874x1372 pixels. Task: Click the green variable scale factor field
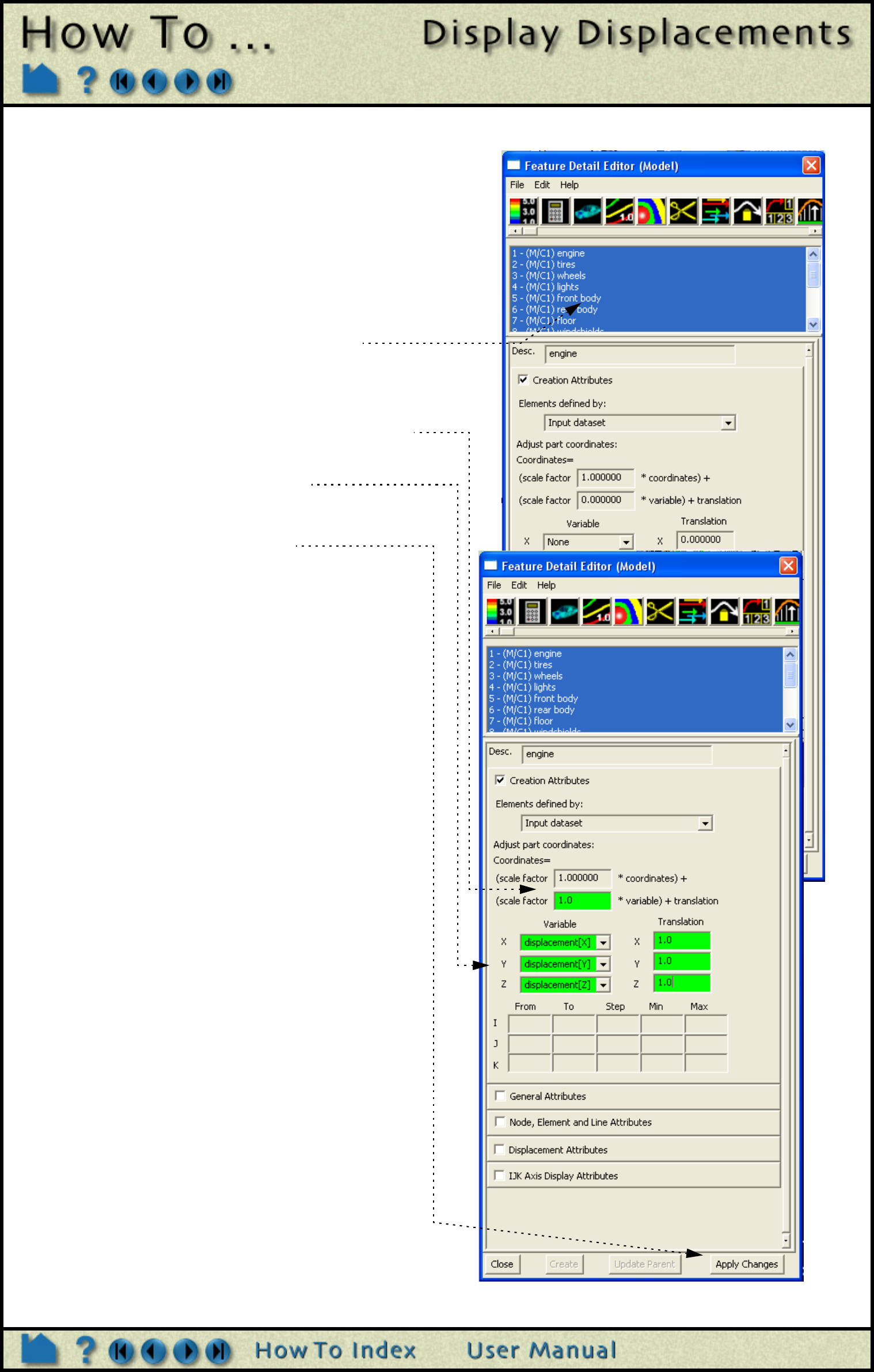(582, 900)
